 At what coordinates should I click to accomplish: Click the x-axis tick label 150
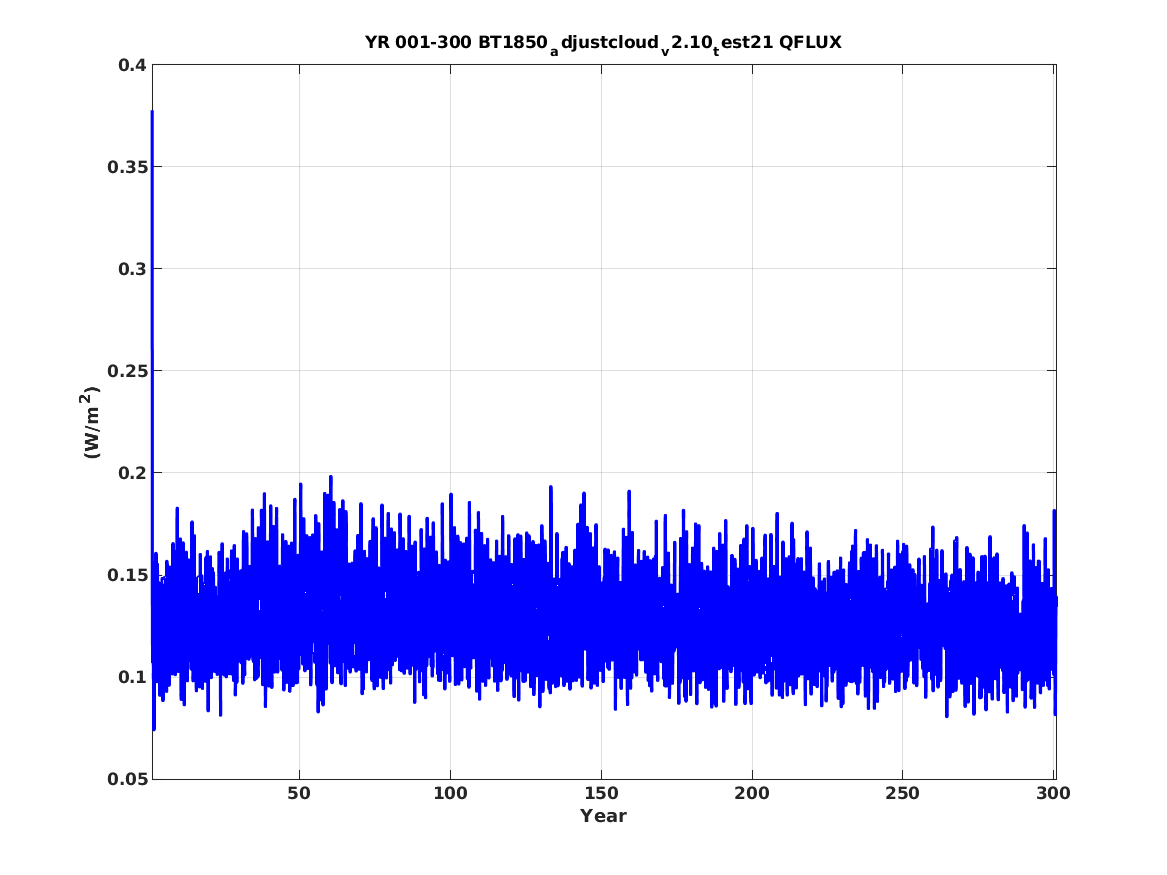[601, 794]
